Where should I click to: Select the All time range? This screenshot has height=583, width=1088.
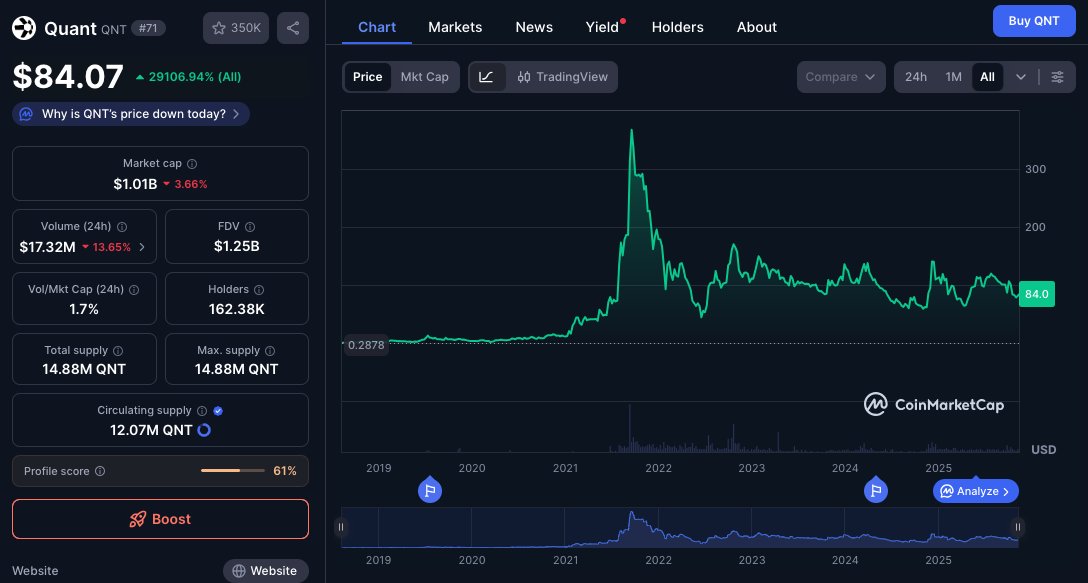click(x=987, y=77)
